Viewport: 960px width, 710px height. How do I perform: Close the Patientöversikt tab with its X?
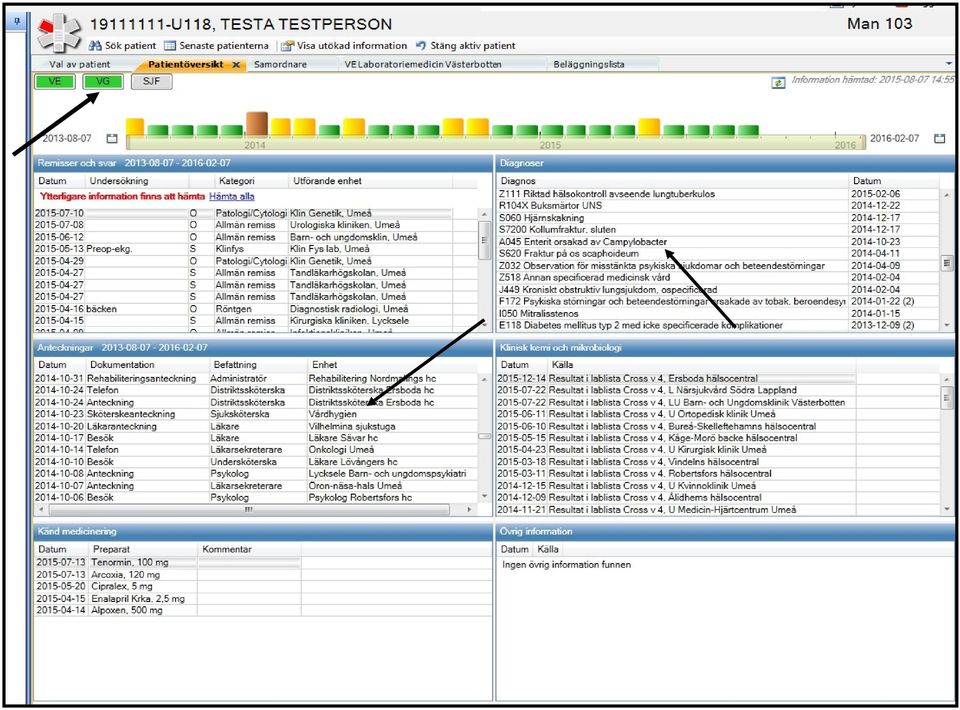coord(236,65)
